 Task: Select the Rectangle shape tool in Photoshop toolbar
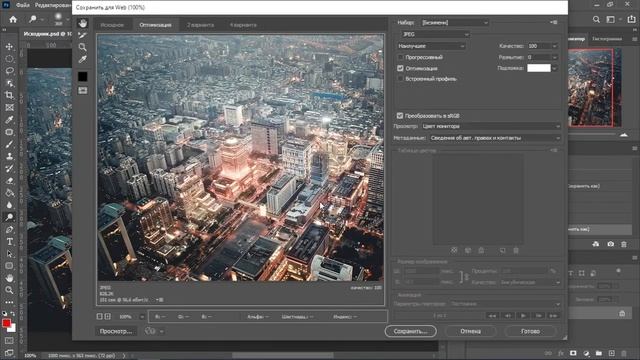(9, 266)
